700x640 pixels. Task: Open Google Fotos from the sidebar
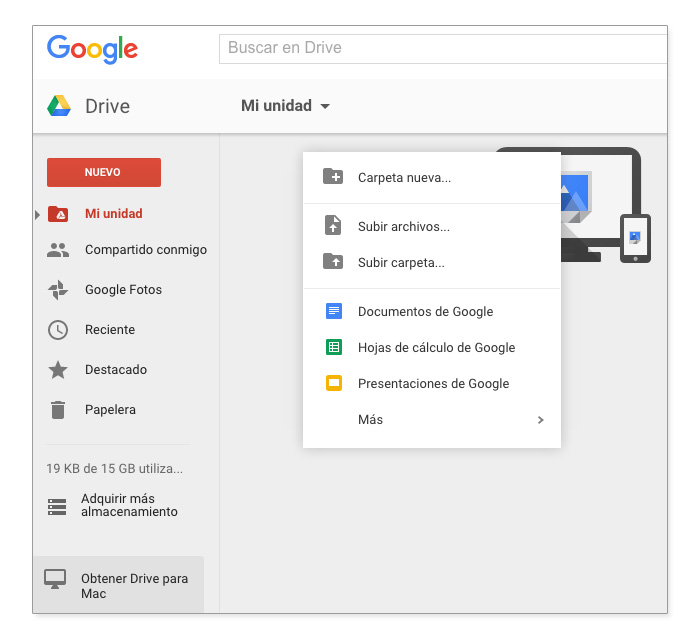pyautogui.click(x=123, y=290)
